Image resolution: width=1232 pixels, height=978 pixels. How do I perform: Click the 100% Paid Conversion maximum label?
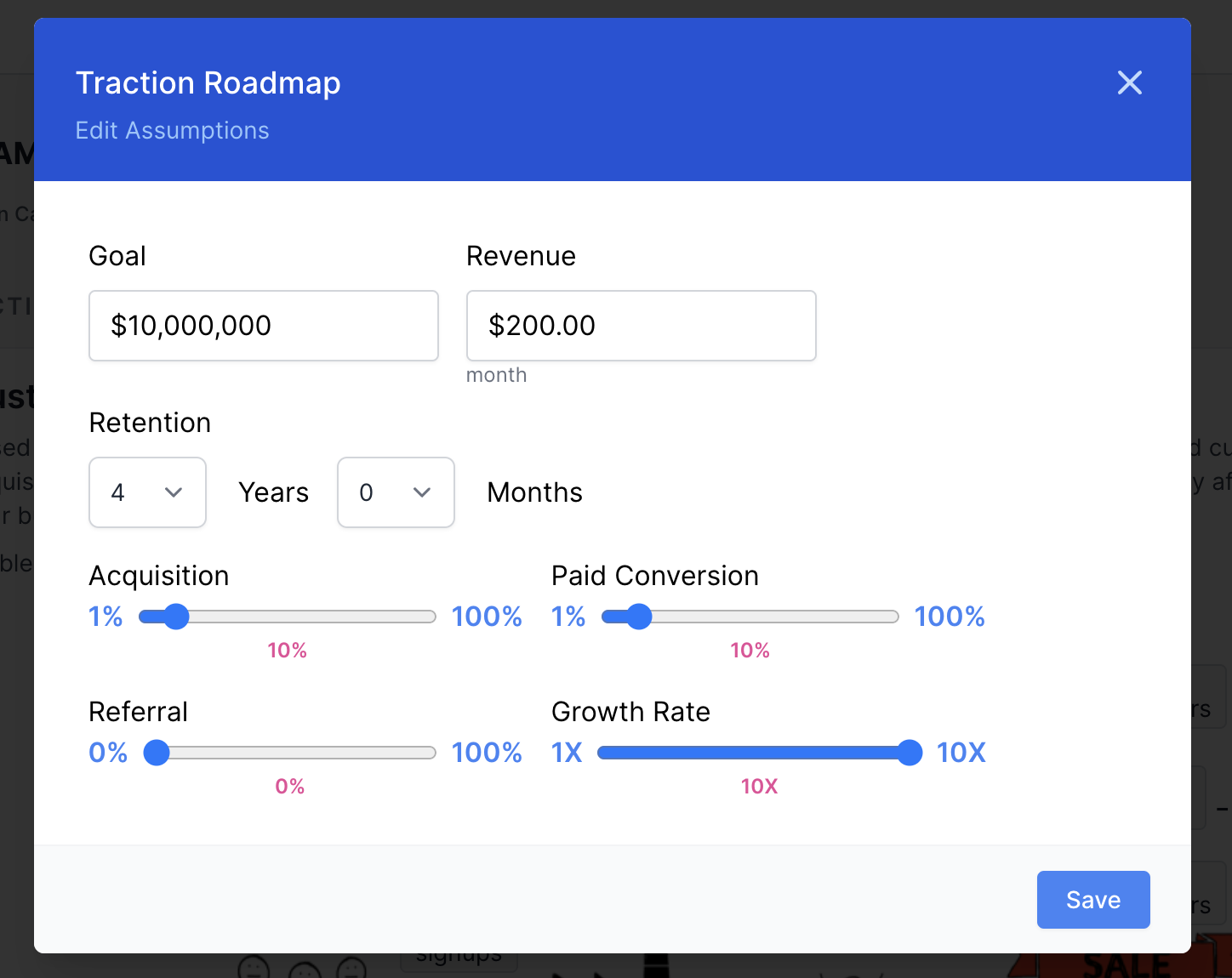(950, 617)
